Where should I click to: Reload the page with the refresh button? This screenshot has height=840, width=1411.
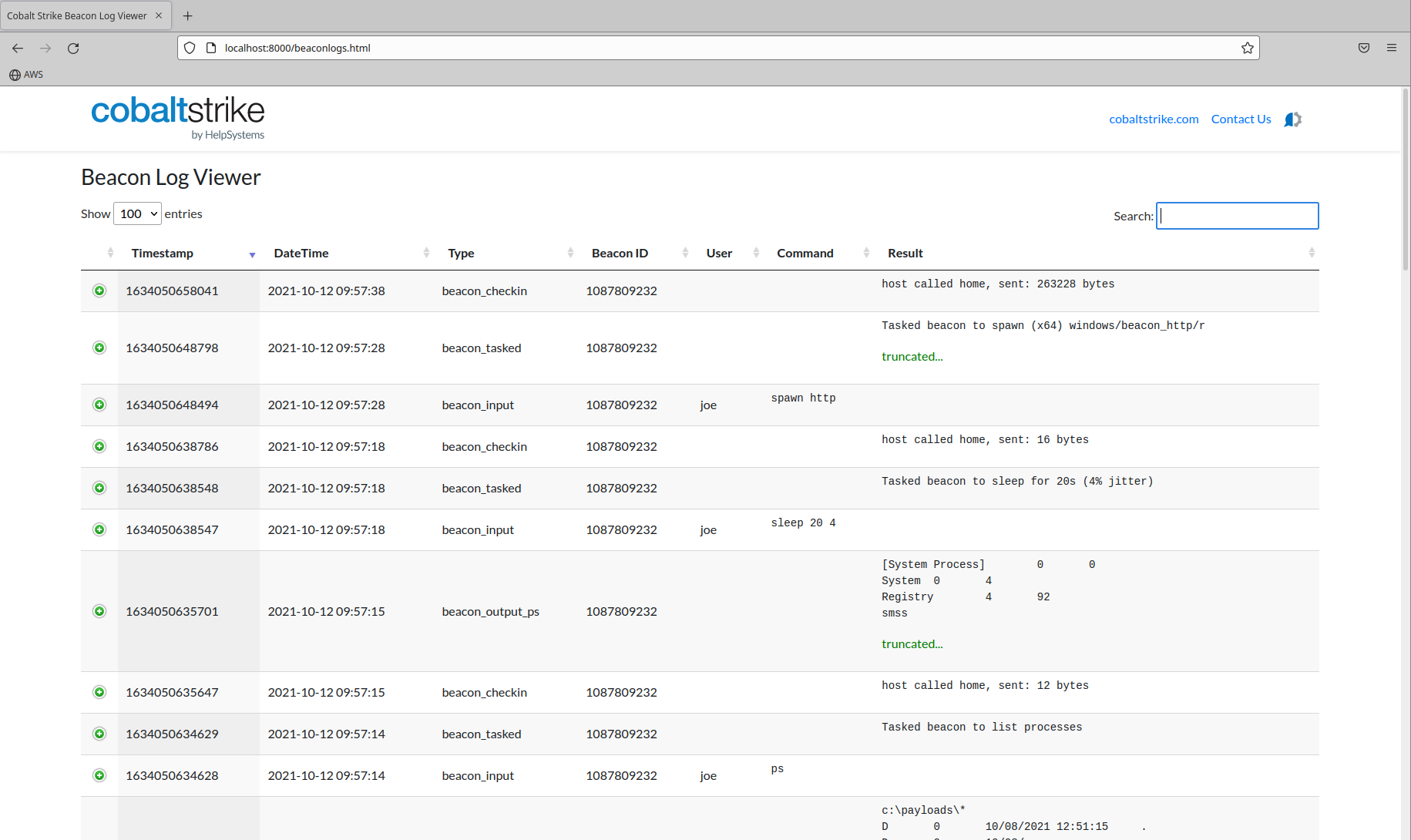(x=73, y=48)
